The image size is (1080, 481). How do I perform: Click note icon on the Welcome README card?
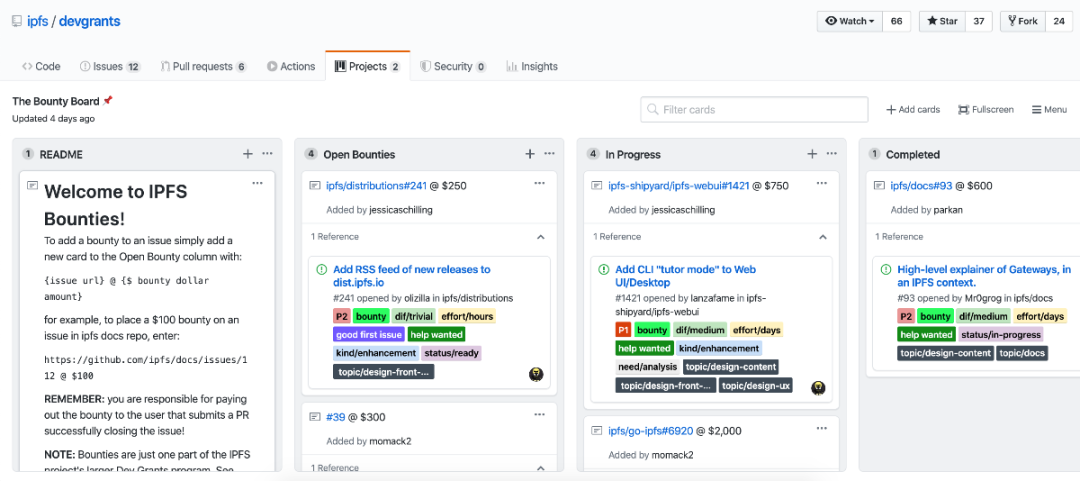[x=32, y=185]
